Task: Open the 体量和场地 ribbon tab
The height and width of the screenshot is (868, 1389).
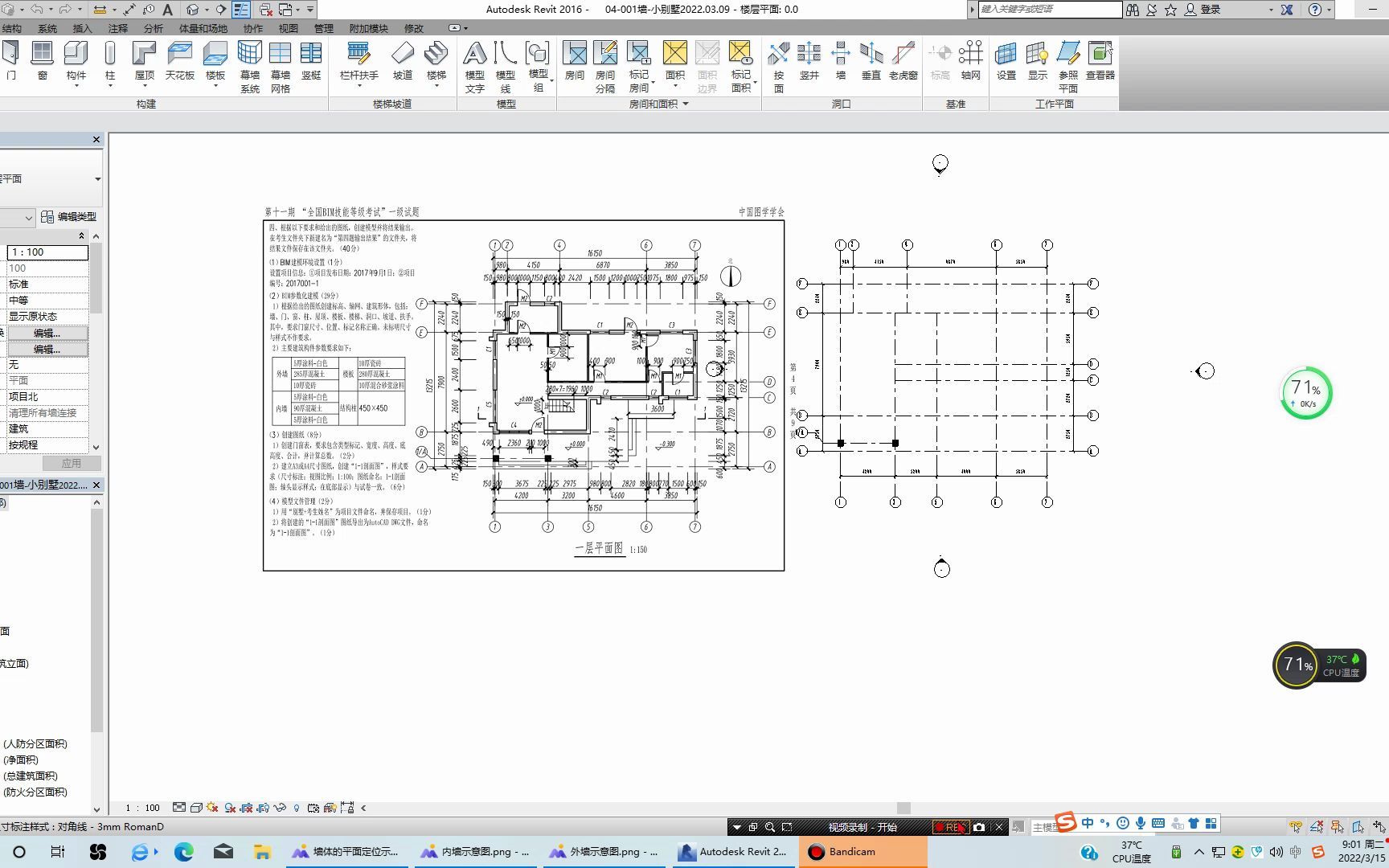Action: 203,28
